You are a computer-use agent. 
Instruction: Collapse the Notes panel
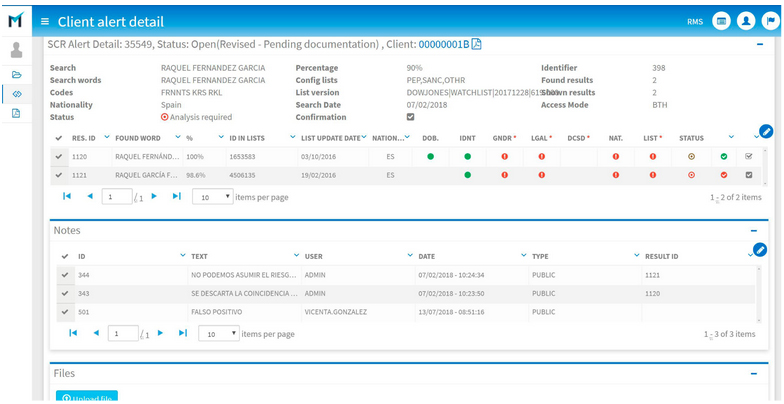[754, 231]
